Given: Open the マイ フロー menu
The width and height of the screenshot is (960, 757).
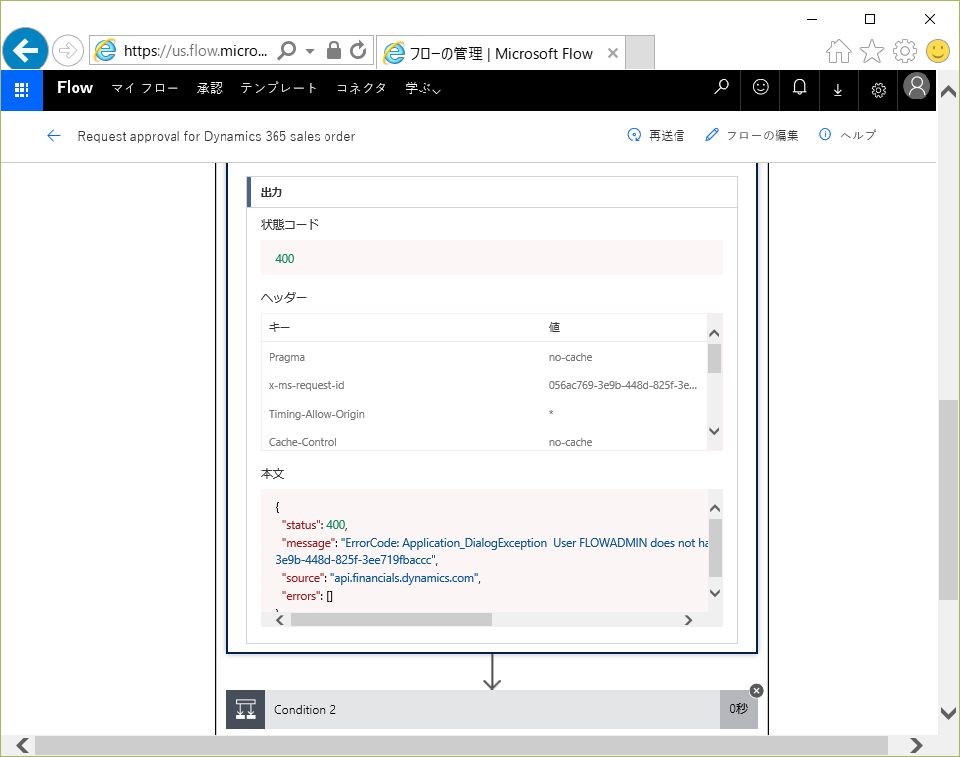Looking at the screenshot, I should tap(144, 88).
